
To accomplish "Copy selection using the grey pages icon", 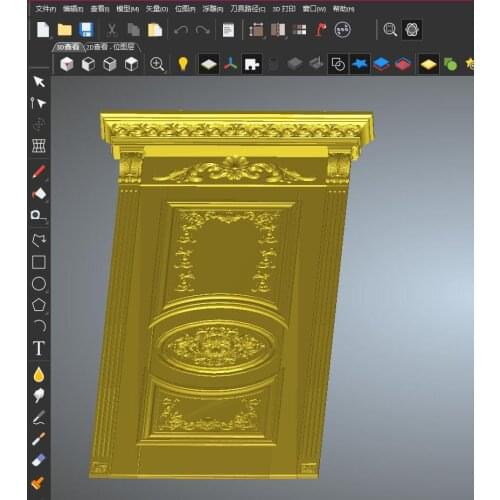I will point(133,30).
